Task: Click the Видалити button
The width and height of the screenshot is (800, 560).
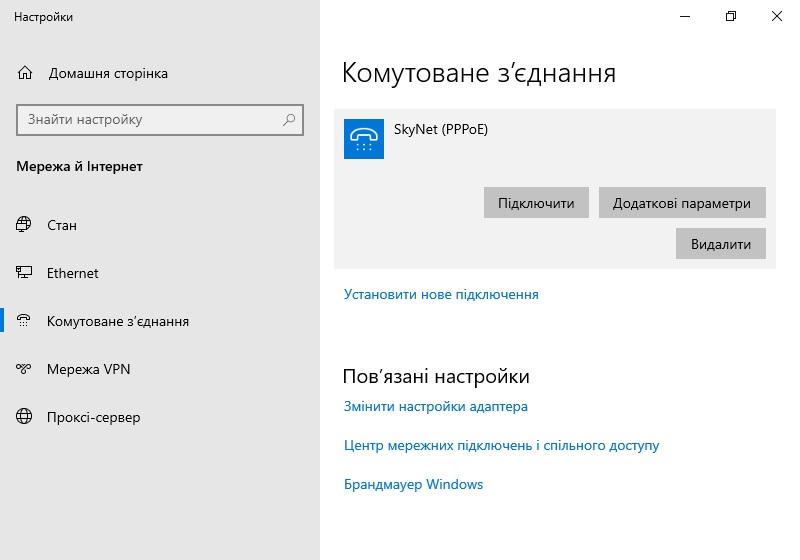Action: (x=720, y=243)
